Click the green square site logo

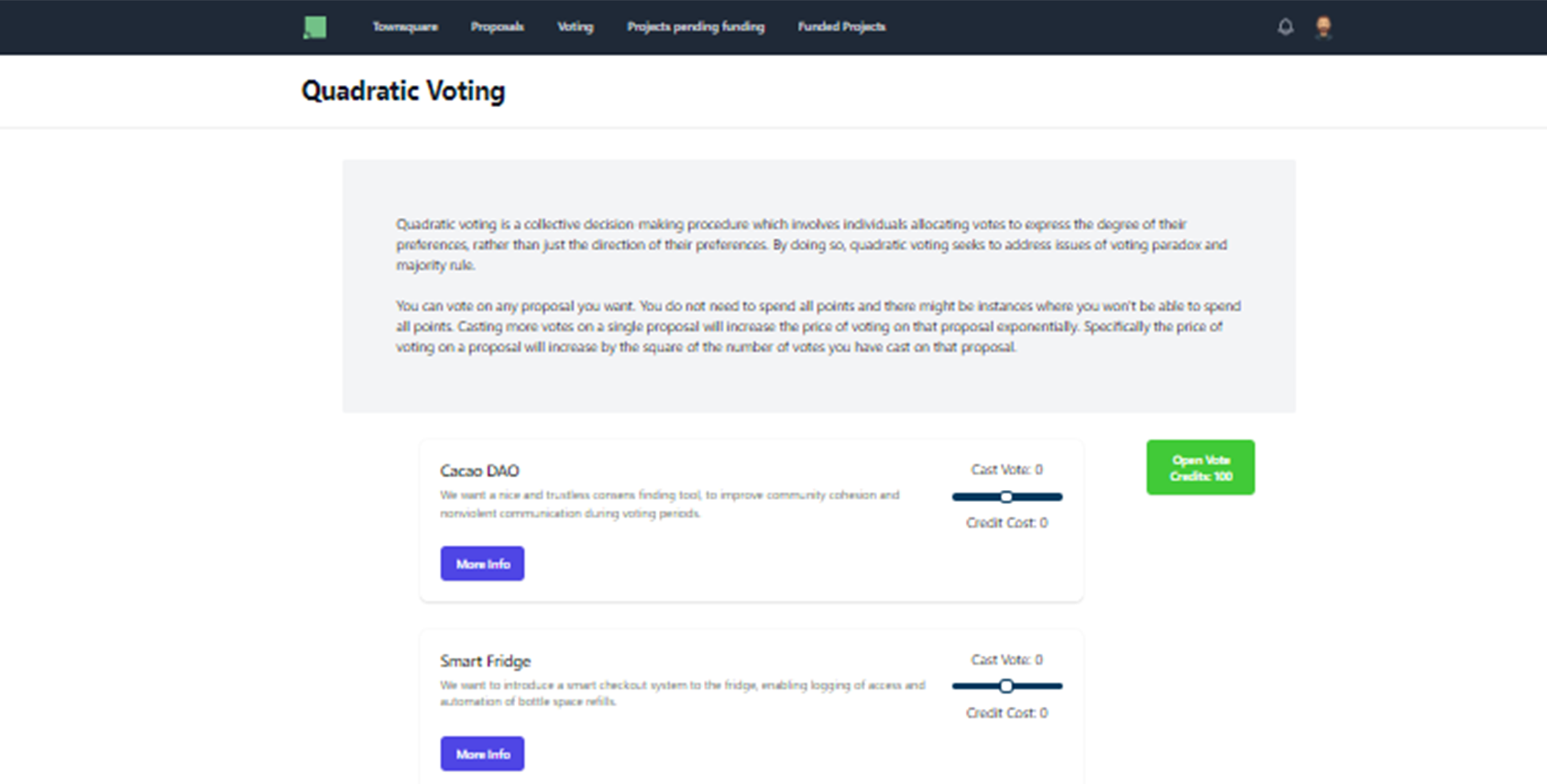[x=315, y=27]
